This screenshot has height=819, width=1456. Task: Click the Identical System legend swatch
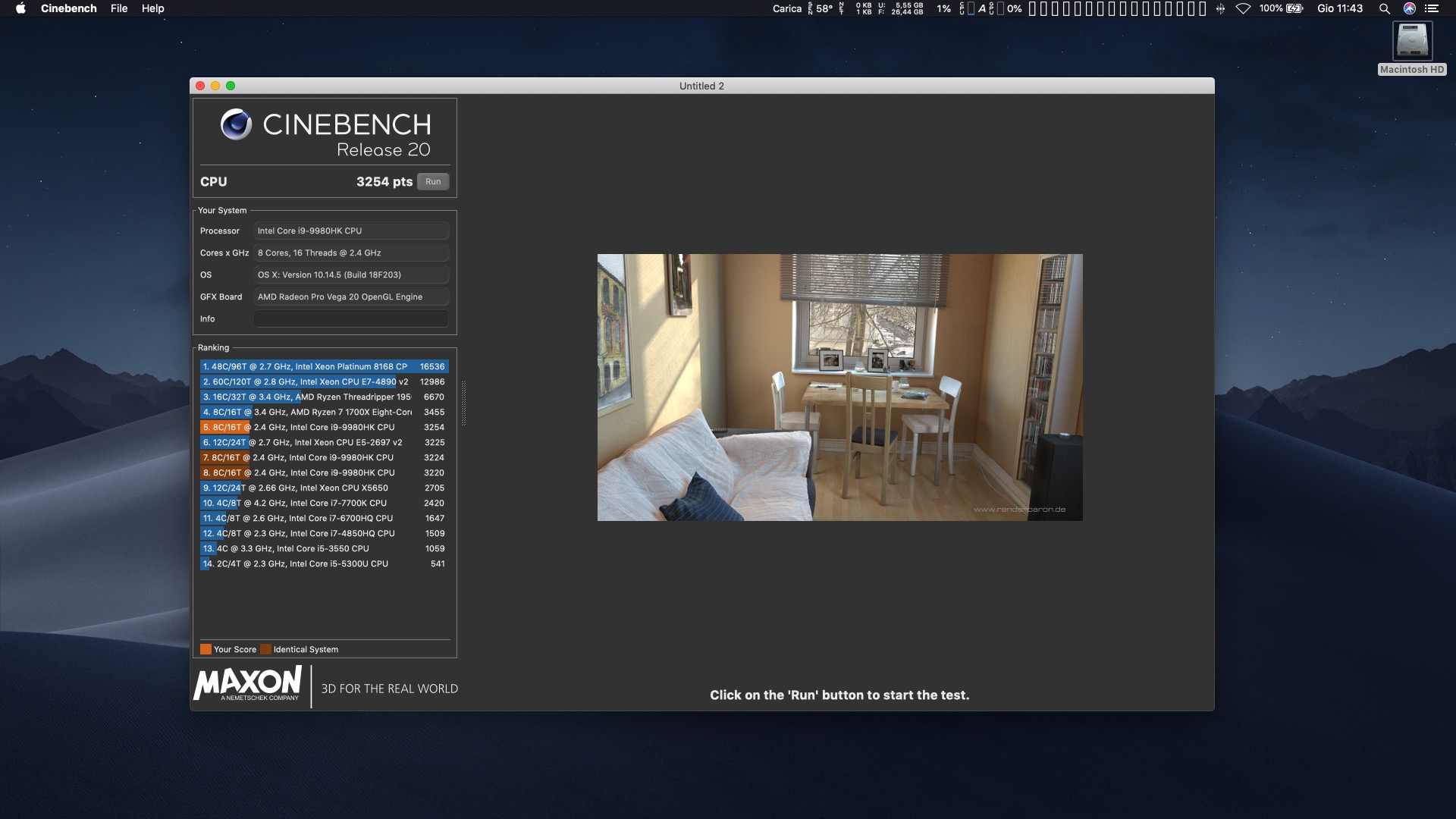click(265, 649)
